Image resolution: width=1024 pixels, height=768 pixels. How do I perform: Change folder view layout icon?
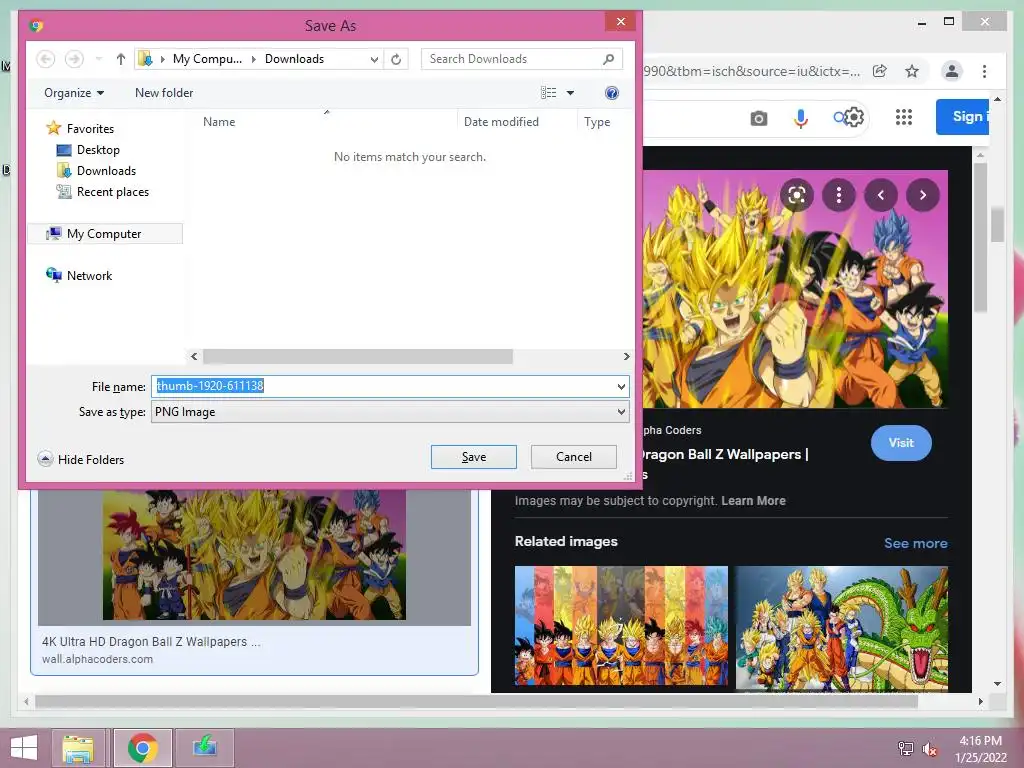(549, 93)
